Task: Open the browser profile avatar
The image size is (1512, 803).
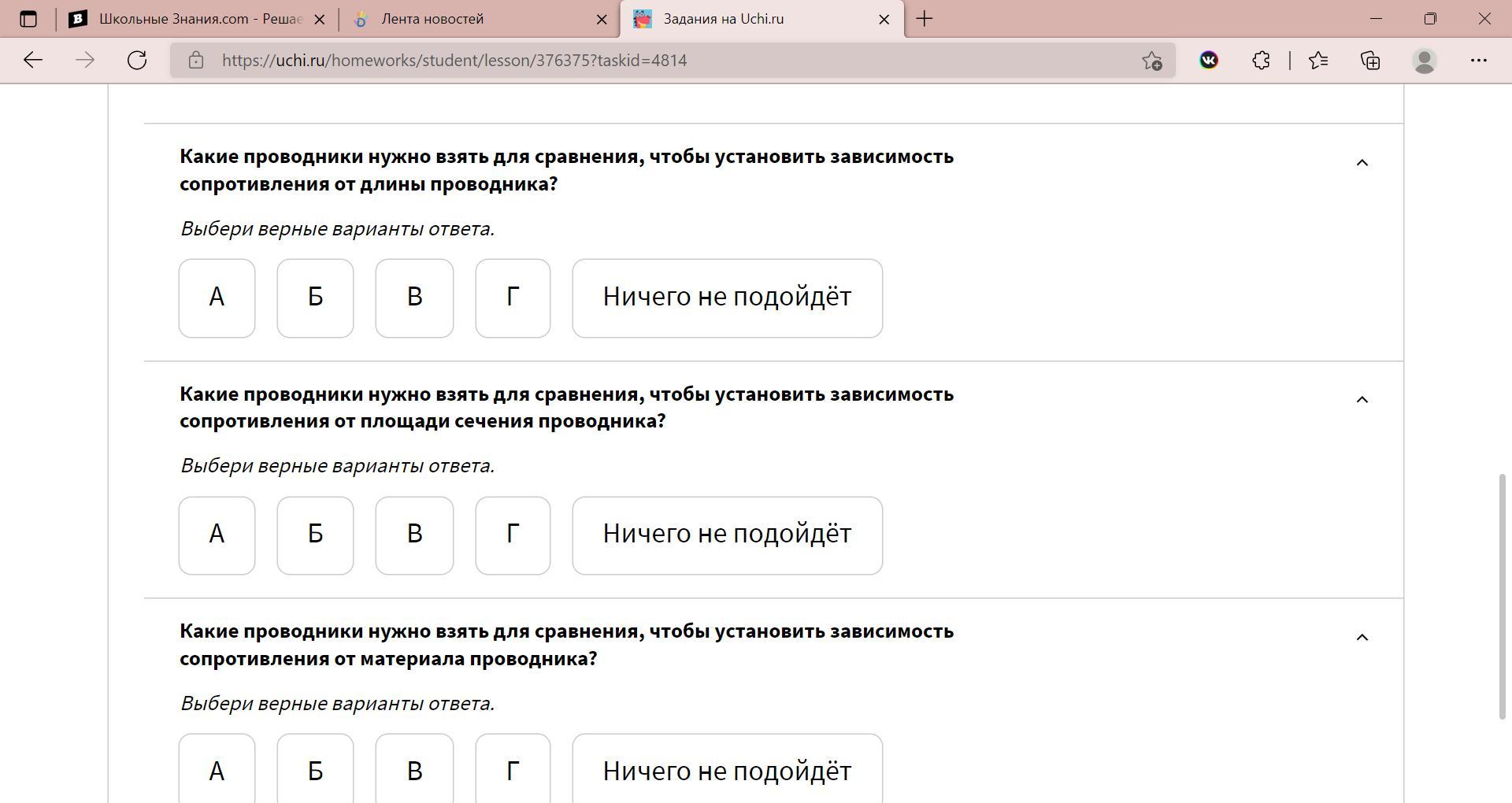Action: (1425, 61)
